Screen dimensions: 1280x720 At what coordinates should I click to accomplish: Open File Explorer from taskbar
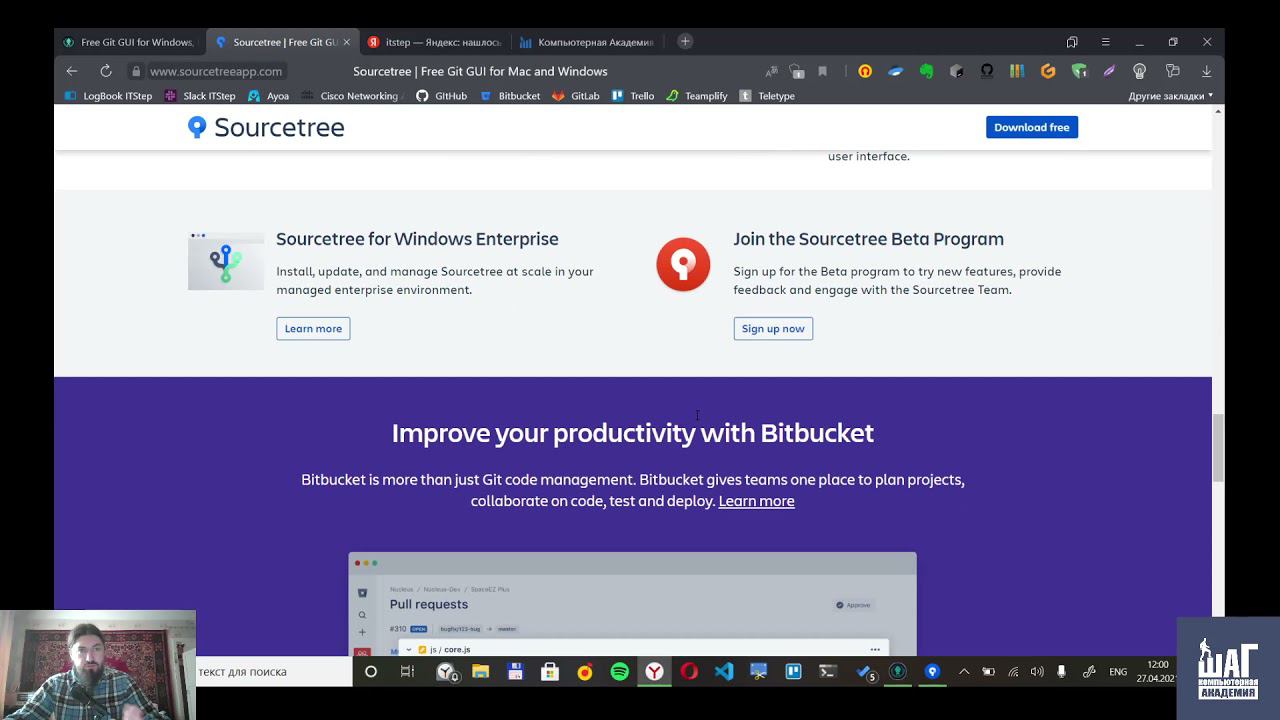[480, 672]
